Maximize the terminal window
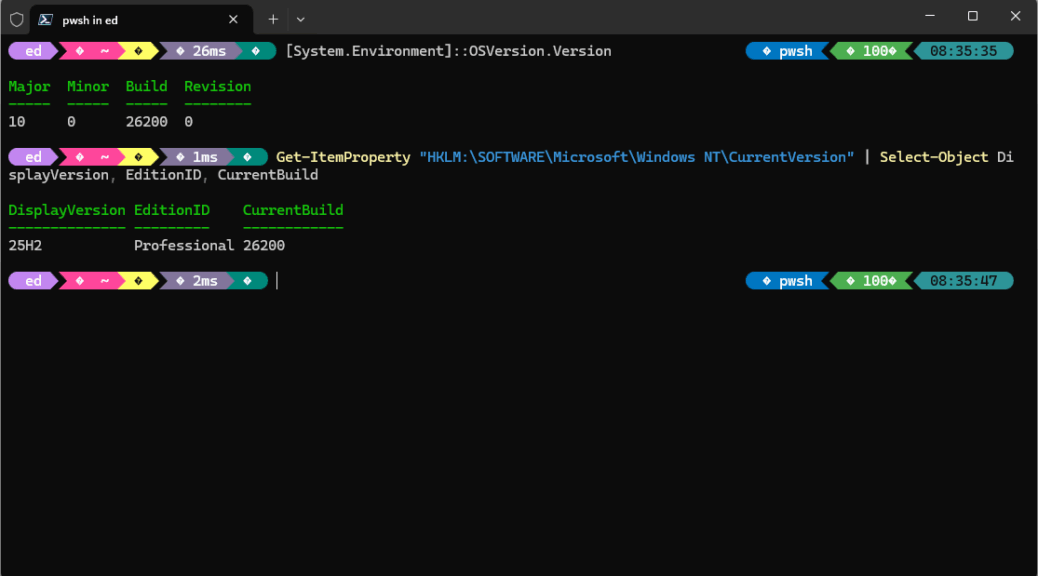The width and height of the screenshot is (1038, 576). [x=972, y=17]
